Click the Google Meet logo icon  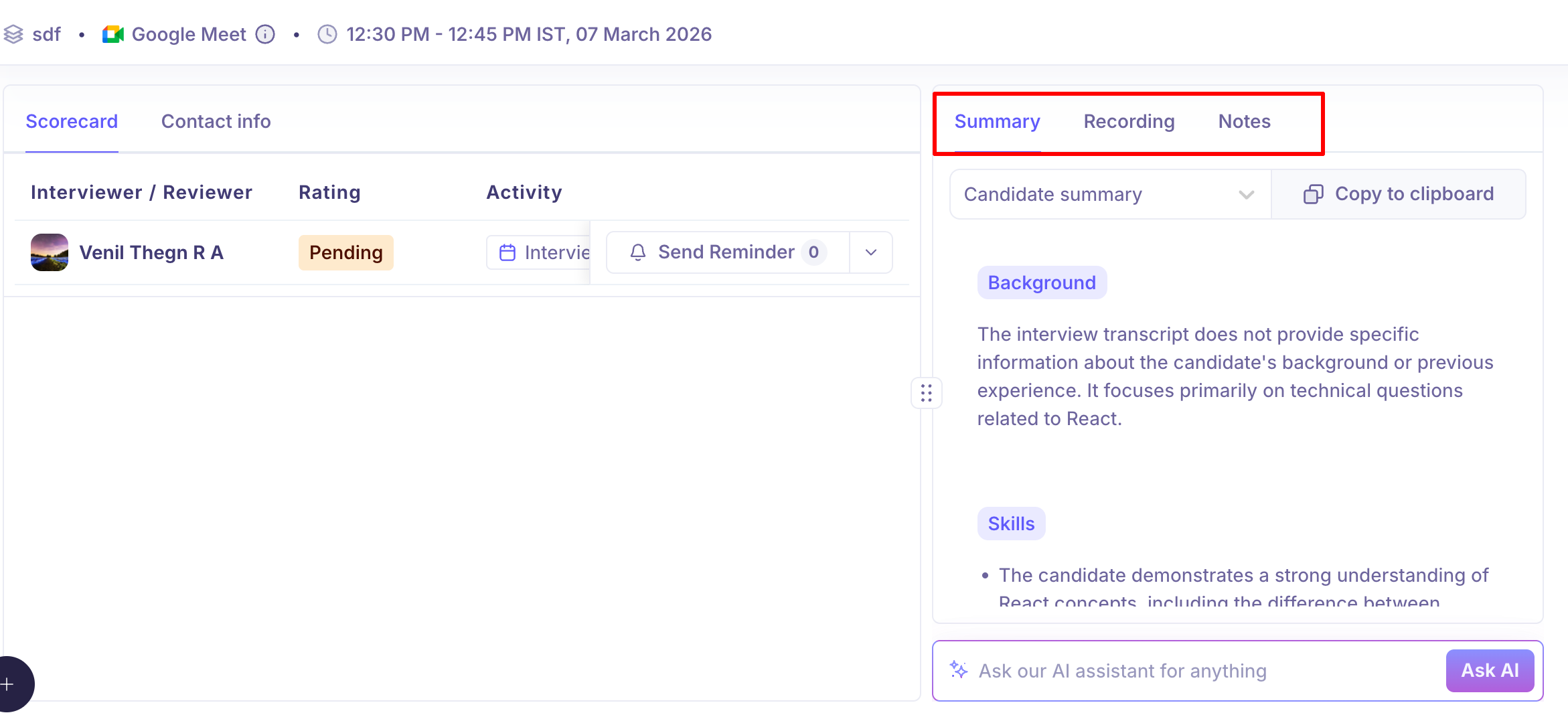point(113,34)
